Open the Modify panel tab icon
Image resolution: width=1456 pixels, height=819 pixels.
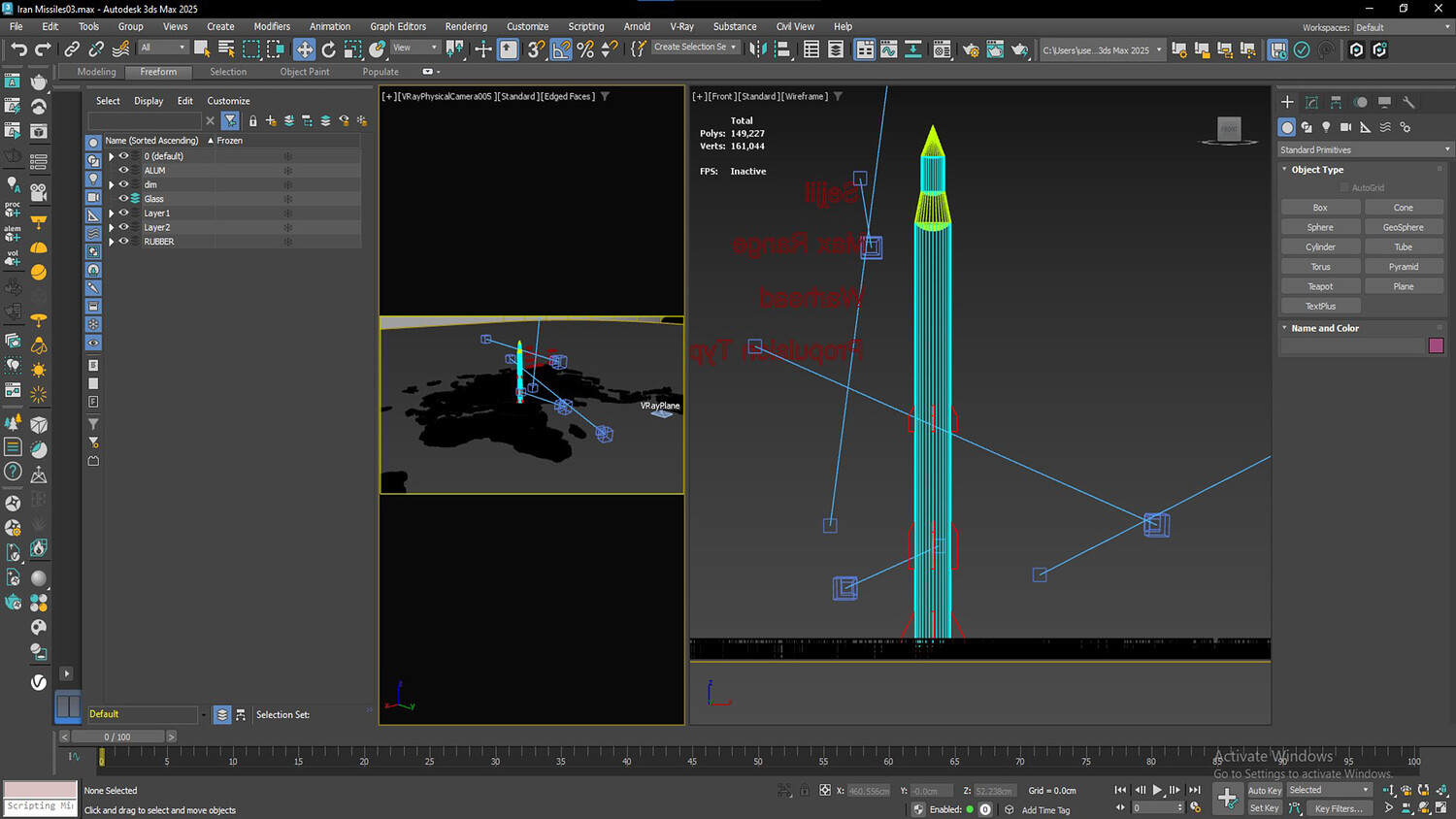(1311, 102)
